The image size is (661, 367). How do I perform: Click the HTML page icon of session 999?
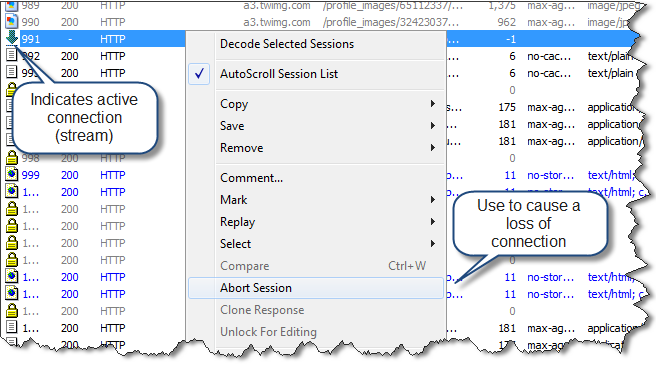pyautogui.click(x=12, y=174)
